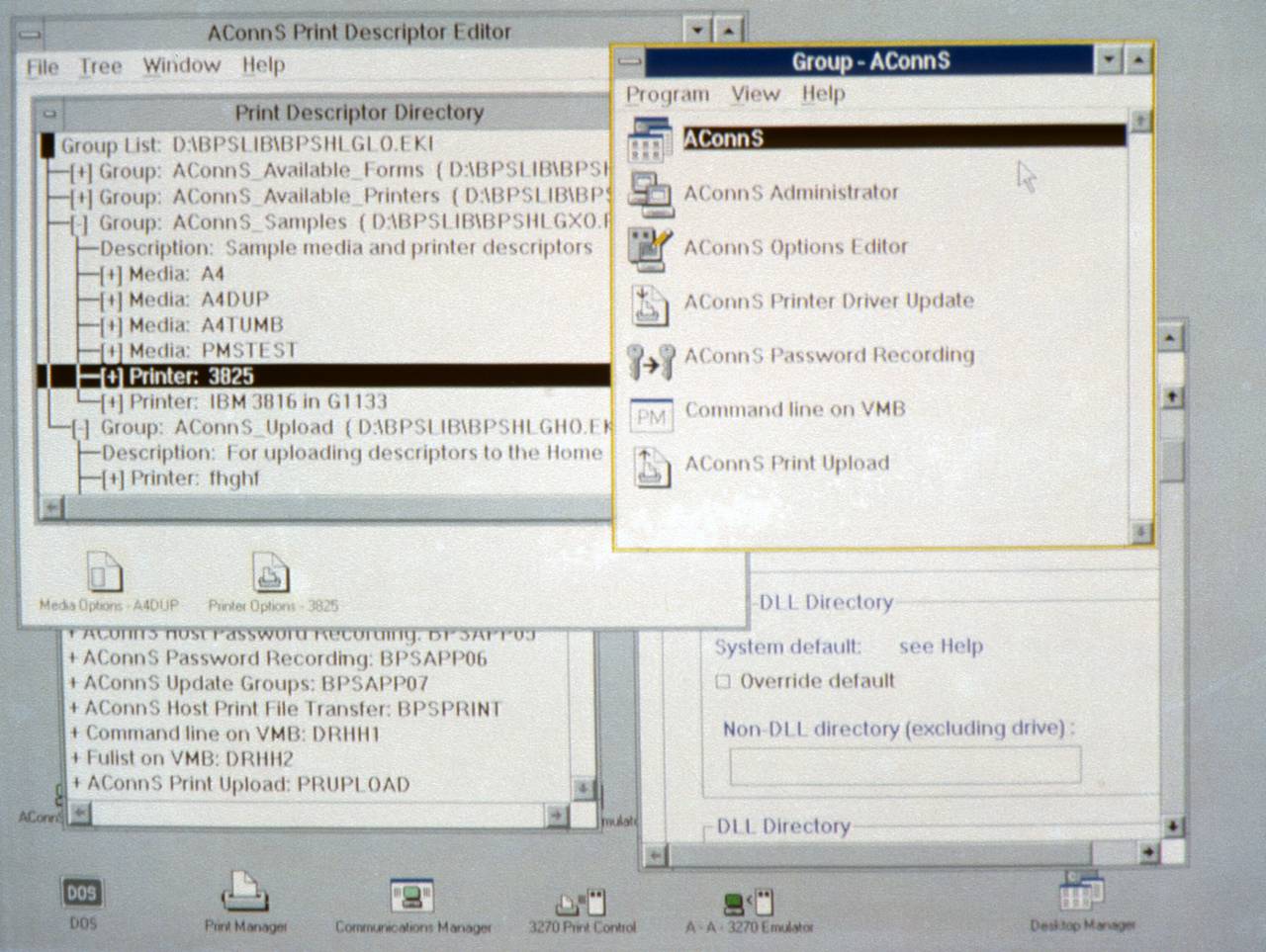Open AConnS Printer Driver Update
Viewport: 1266px width, 952px height.
click(650, 303)
